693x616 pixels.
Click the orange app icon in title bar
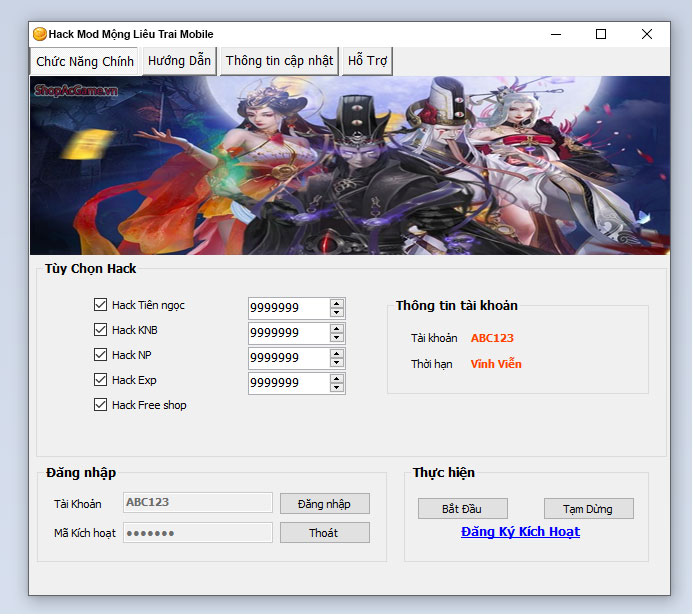(40, 34)
